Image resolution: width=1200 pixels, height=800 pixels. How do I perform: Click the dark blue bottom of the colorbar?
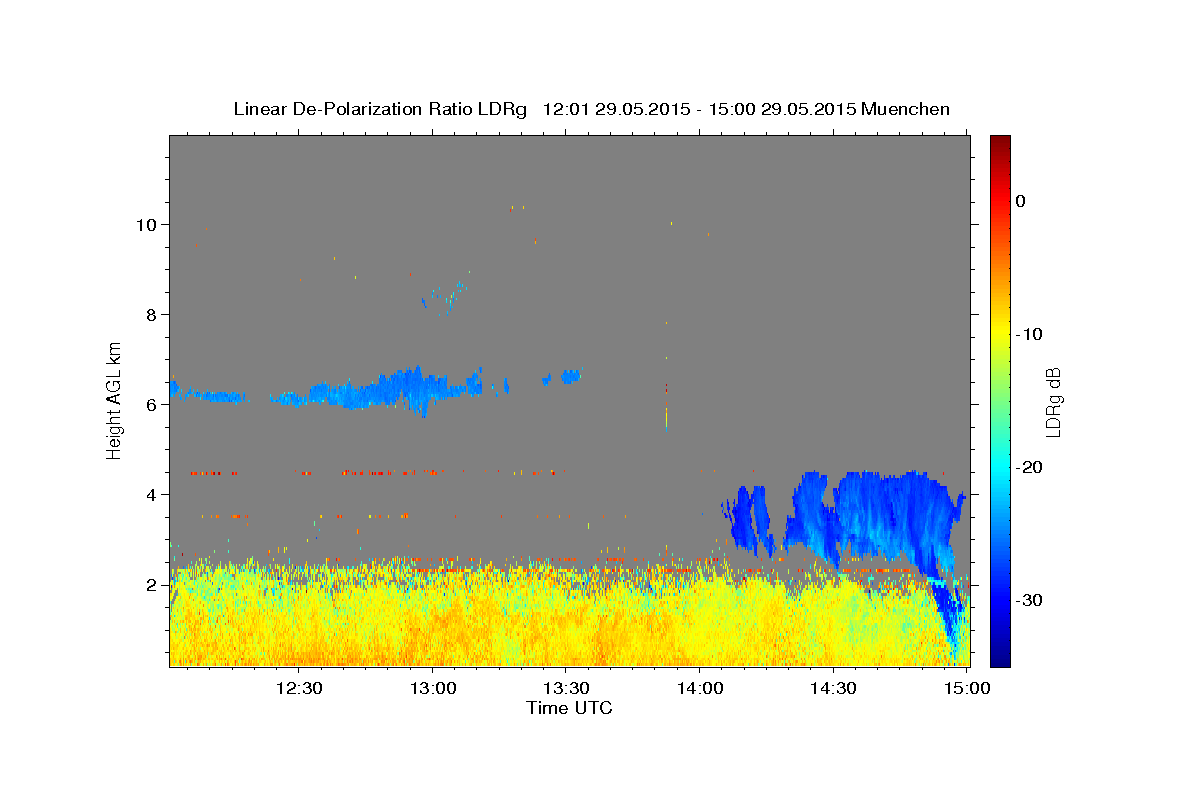pyautogui.click(x=1000, y=655)
